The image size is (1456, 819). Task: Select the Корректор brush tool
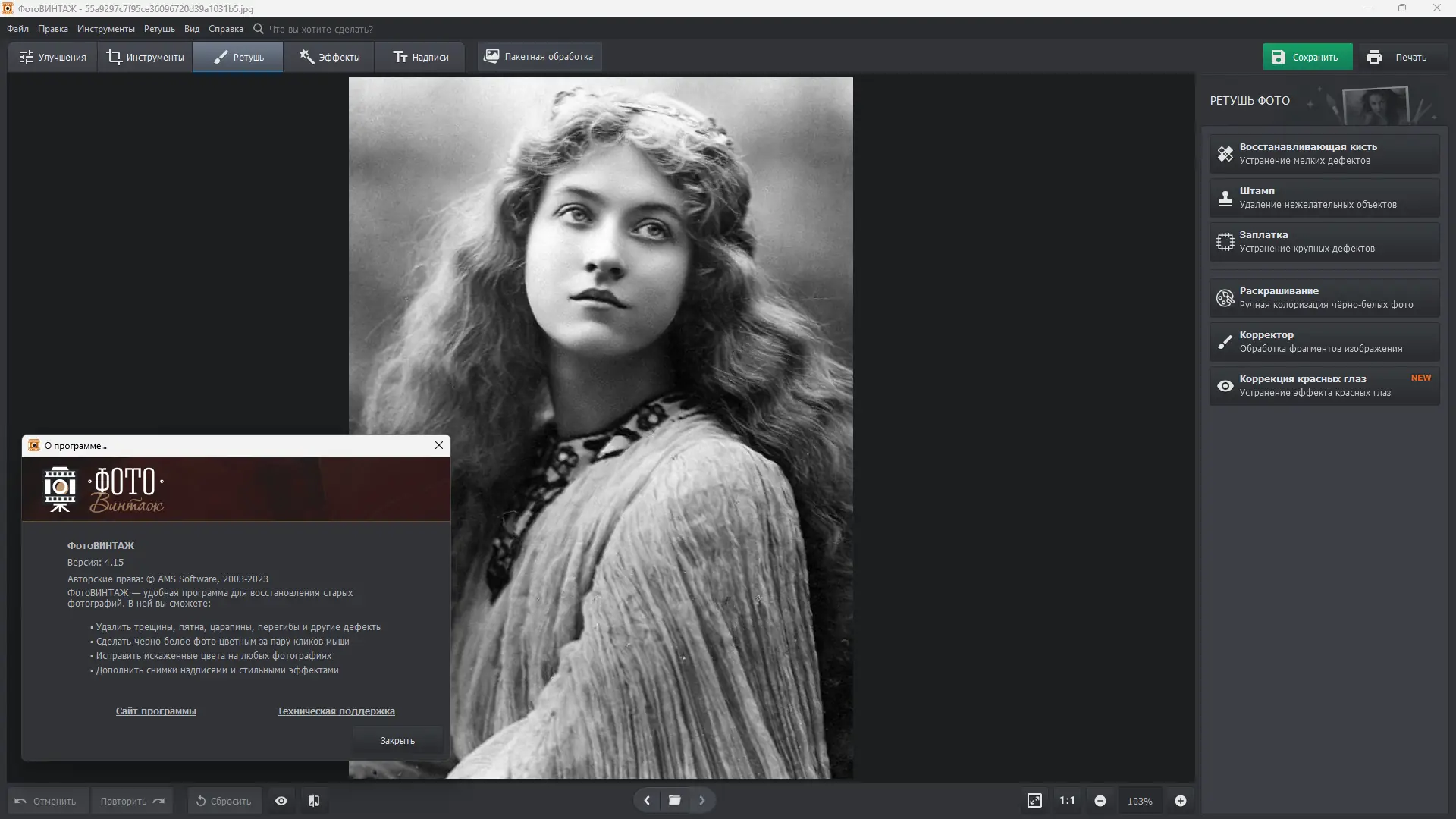pyautogui.click(x=1323, y=341)
